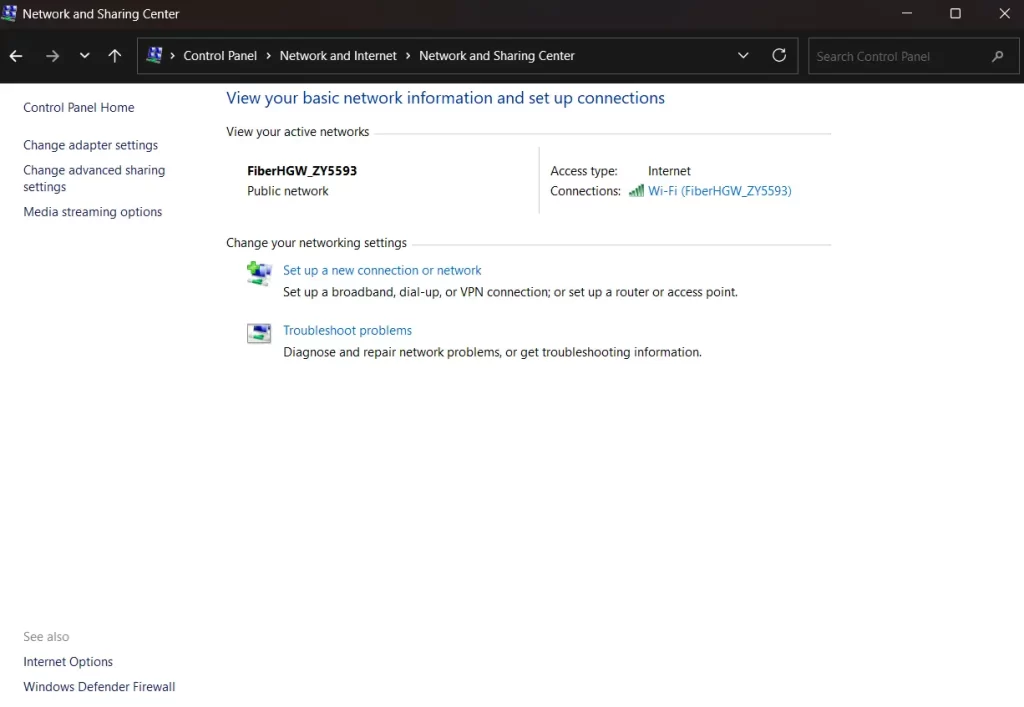Click the Set up connection icon with green plus
Viewport: 1024px width, 707px height.
(x=259, y=271)
